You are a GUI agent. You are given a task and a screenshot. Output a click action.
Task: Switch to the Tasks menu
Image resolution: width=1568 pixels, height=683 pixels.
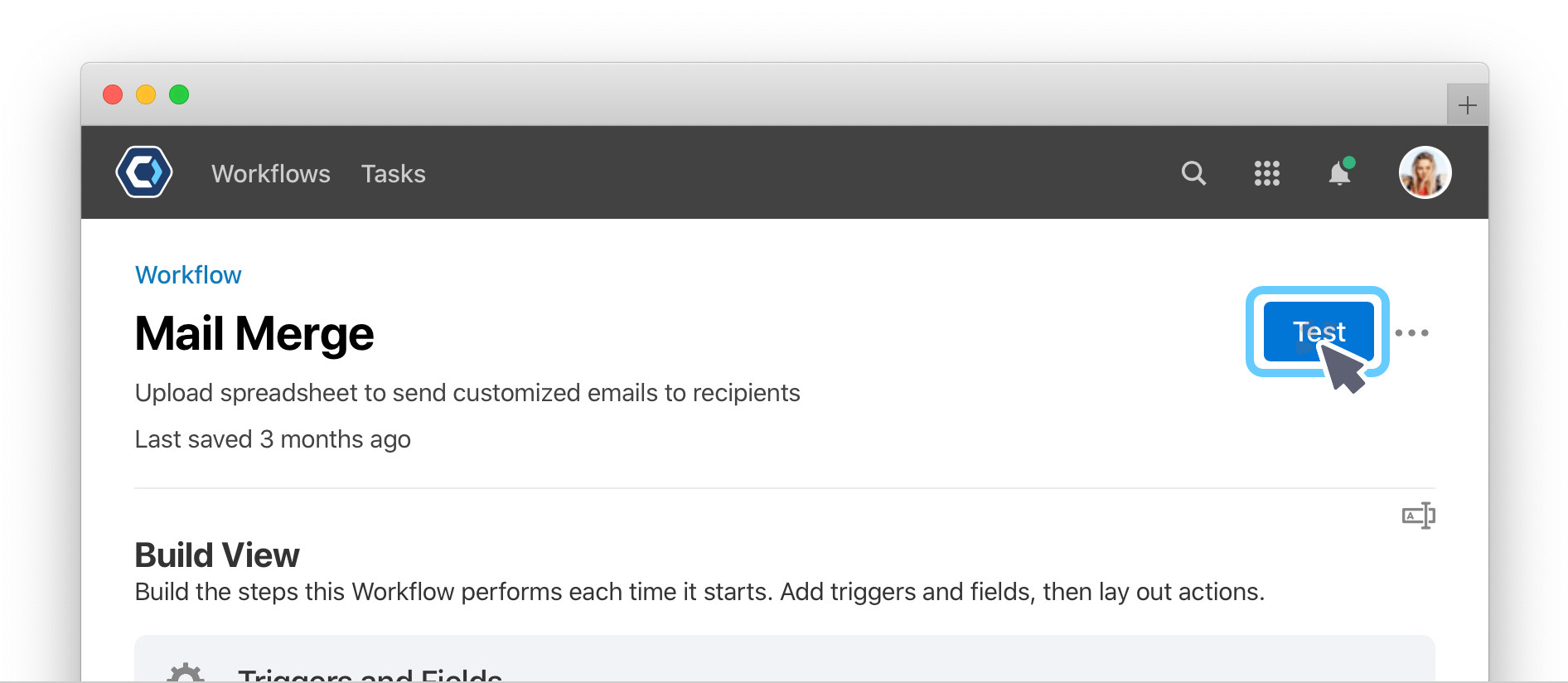click(393, 174)
